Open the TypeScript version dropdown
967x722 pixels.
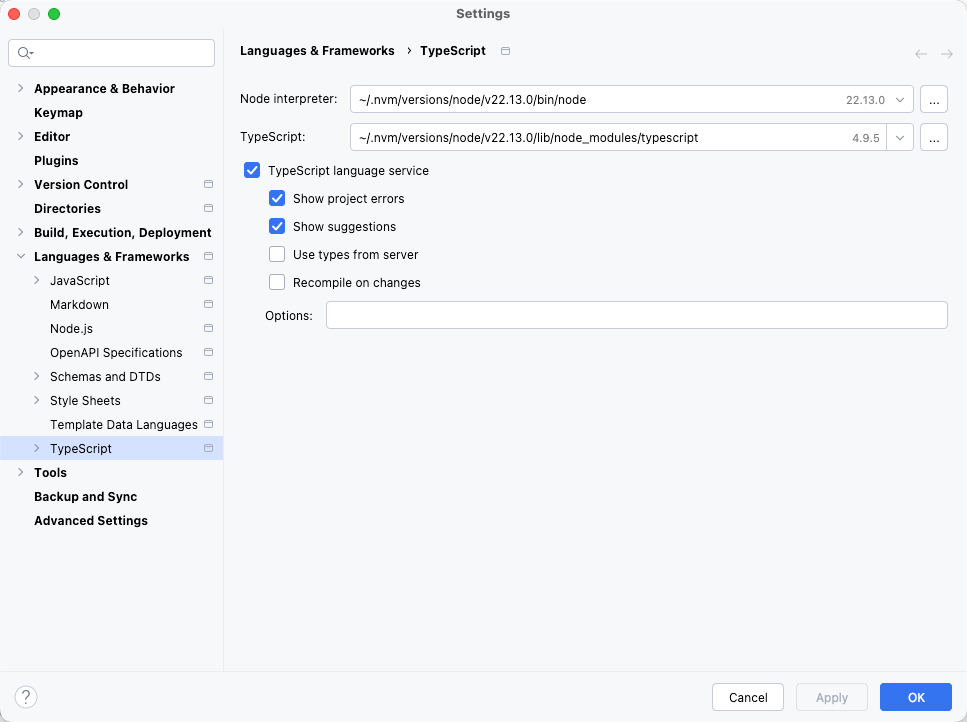900,137
